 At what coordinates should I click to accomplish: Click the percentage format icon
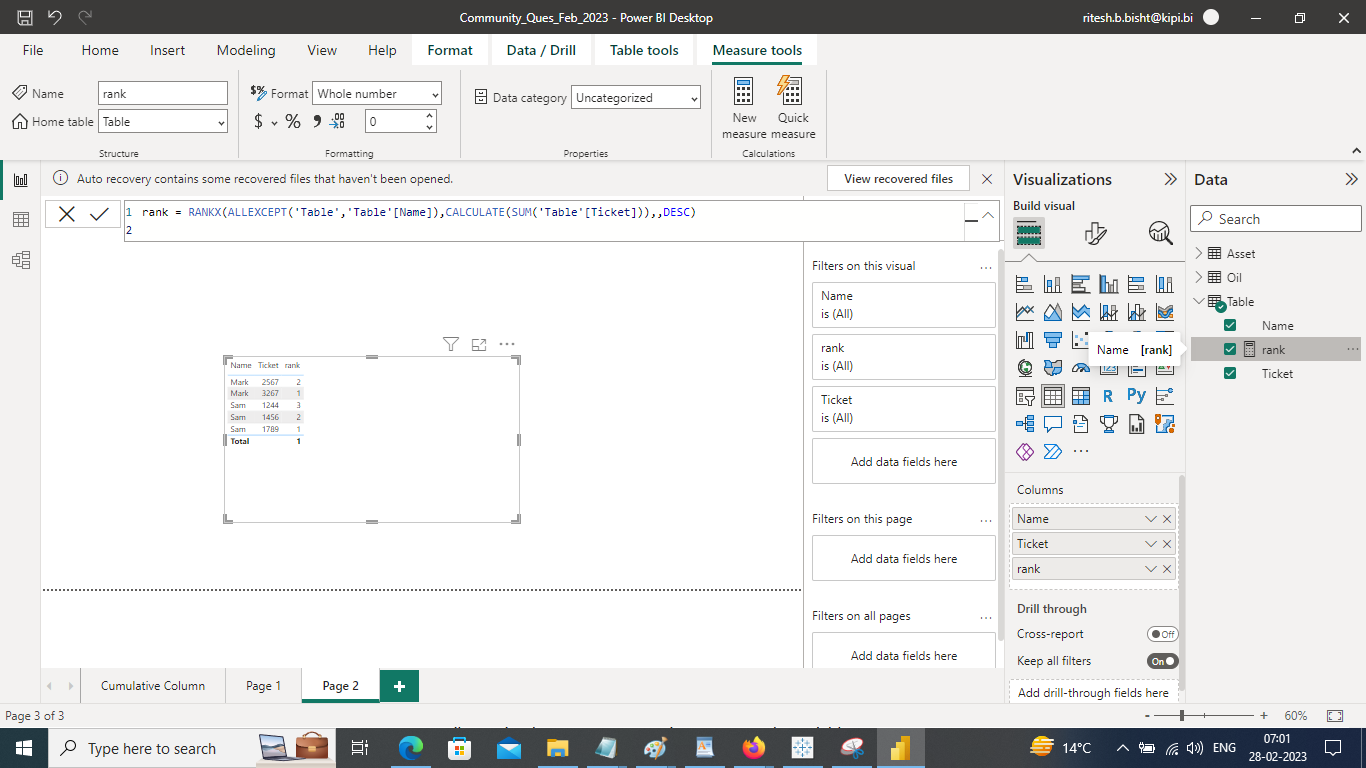(293, 122)
